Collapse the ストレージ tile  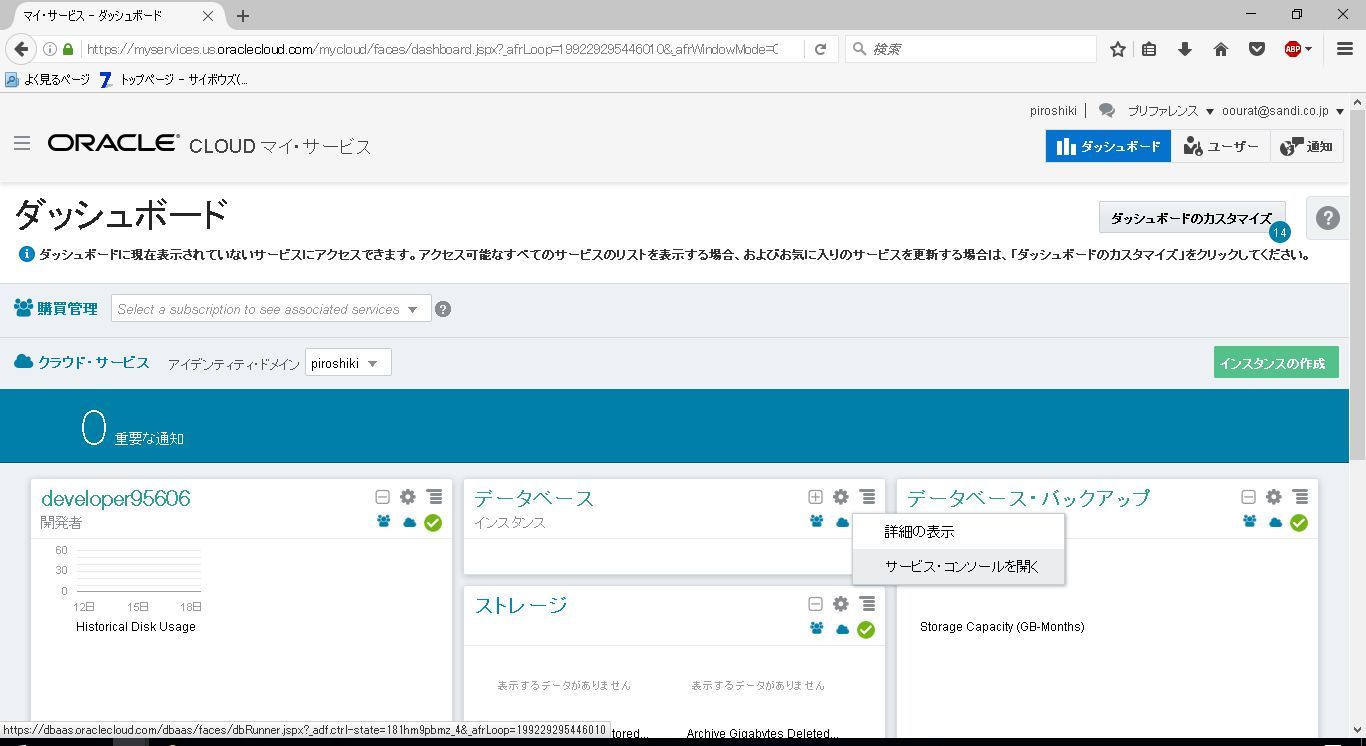(815, 604)
